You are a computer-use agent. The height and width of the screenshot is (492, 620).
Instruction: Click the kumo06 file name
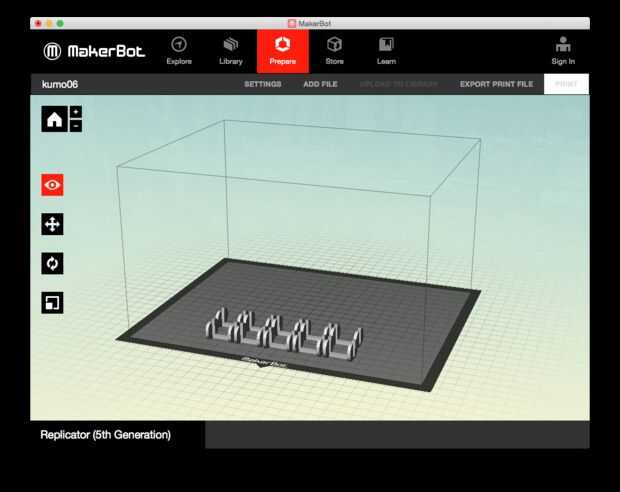point(60,84)
